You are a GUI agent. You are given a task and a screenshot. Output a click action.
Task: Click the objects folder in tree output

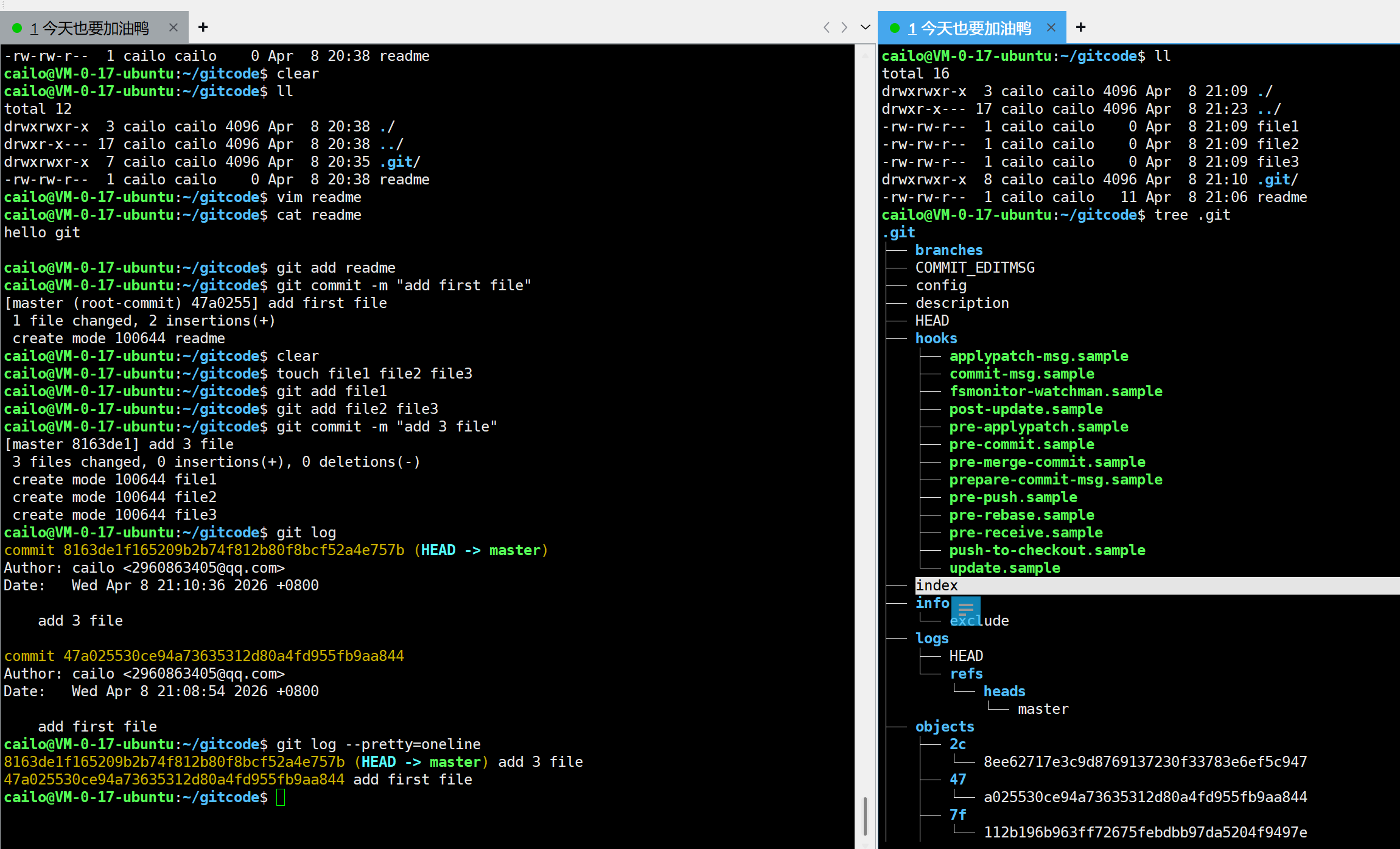click(x=944, y=727)
